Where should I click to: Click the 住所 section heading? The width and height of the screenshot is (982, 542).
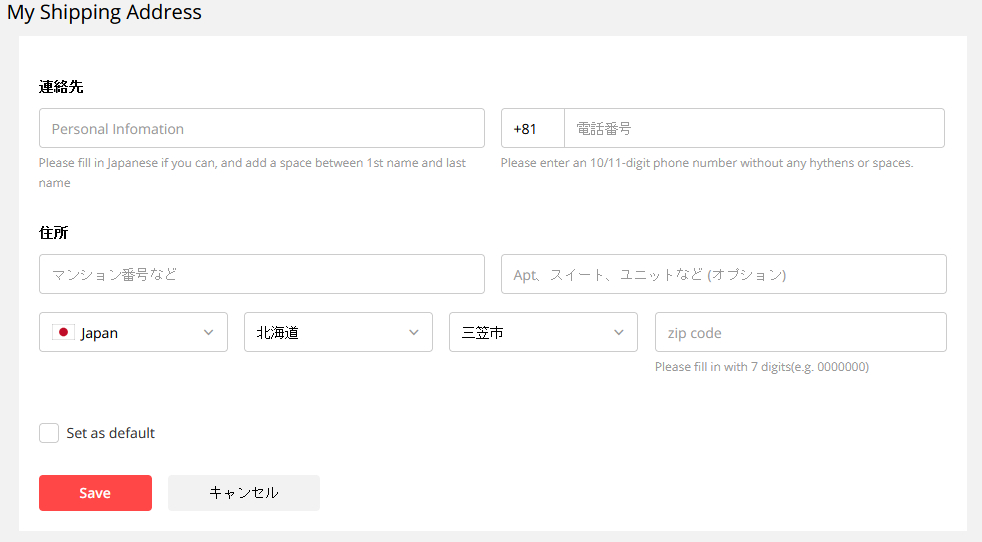tap(53, 232)
